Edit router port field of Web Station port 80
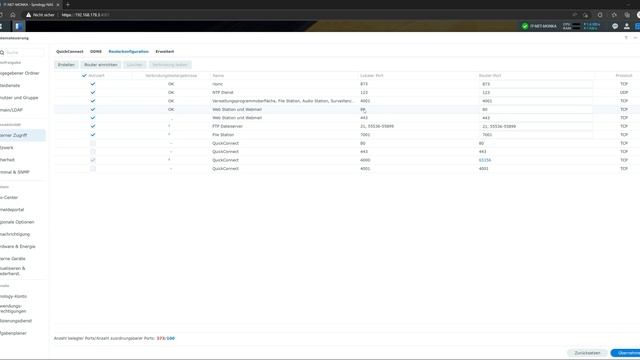 coord(536,109)
